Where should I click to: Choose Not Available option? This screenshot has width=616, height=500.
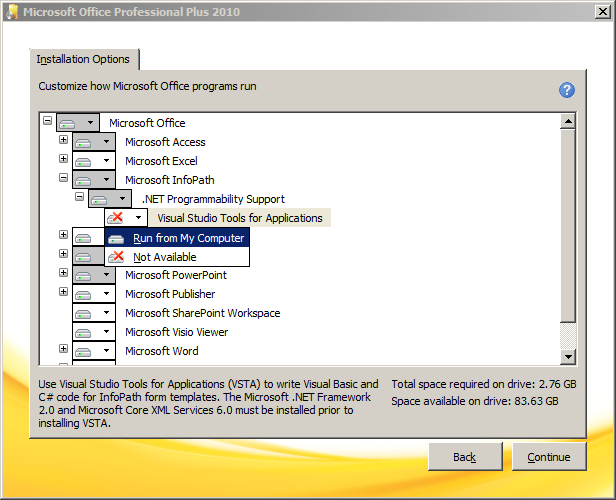click(177, 257)
